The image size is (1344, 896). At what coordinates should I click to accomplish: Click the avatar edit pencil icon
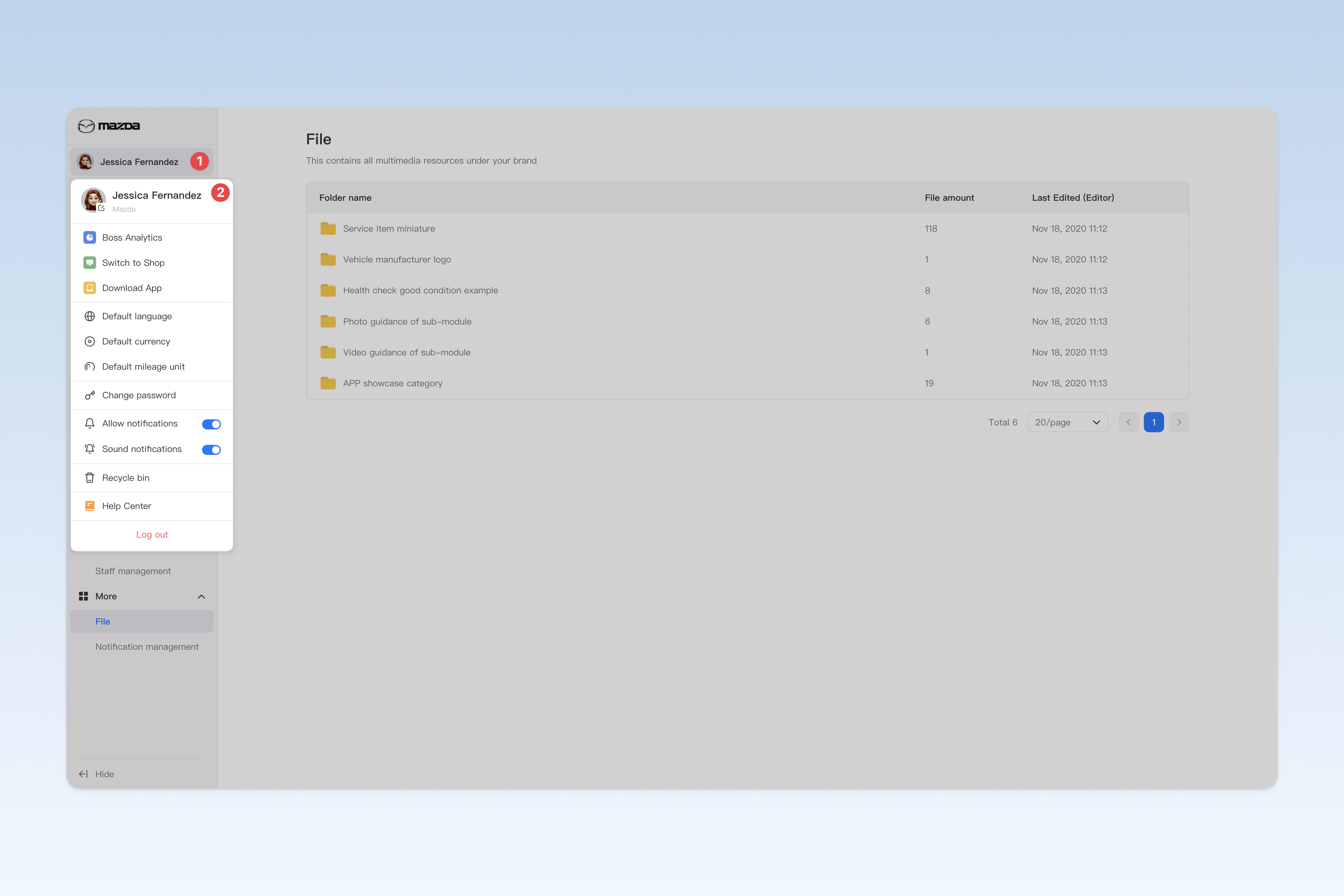[x=101, y=208]
